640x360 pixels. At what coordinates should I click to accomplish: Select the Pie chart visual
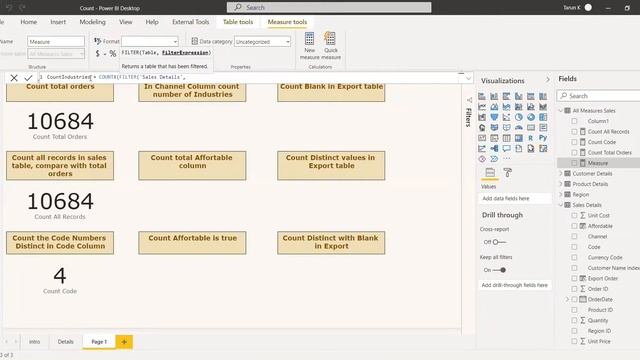[519, 117]
